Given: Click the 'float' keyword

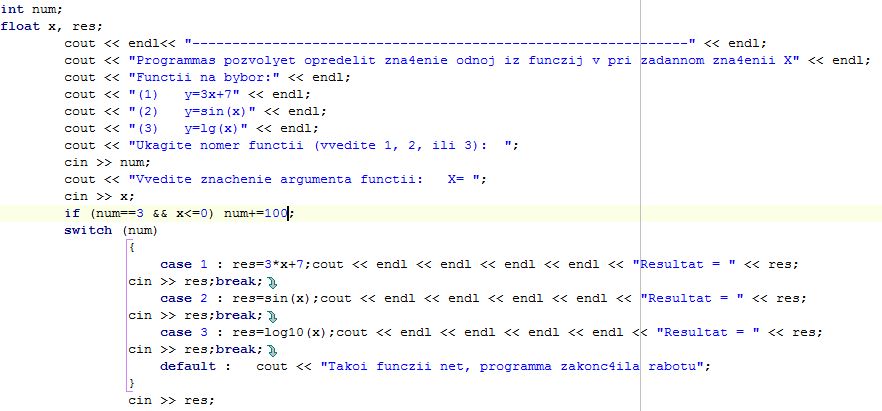Looking at the screenshot, I should [x=20, y=26].
